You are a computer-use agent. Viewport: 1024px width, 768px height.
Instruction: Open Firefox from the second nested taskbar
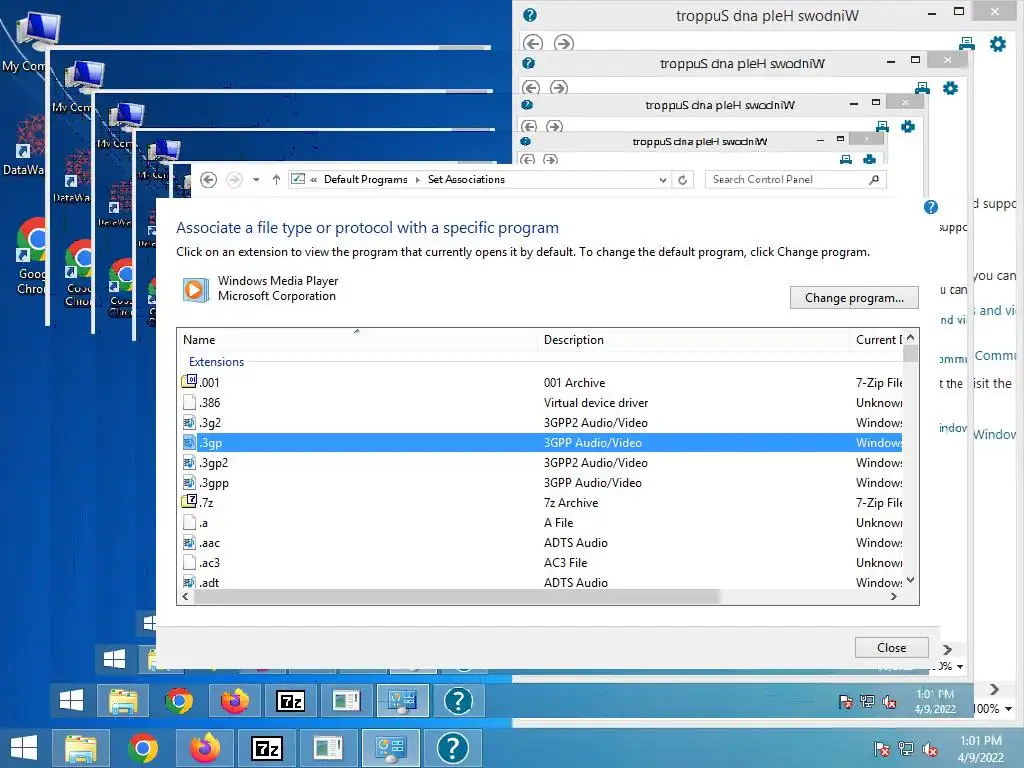(x=234, y=701)
